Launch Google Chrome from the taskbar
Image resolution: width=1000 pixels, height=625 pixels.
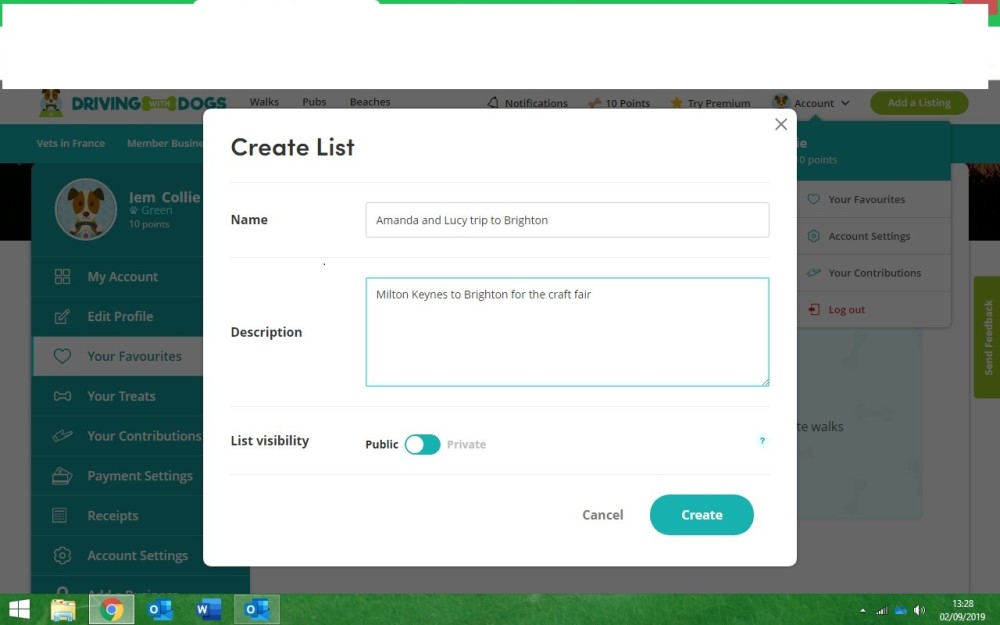(111, 609)
